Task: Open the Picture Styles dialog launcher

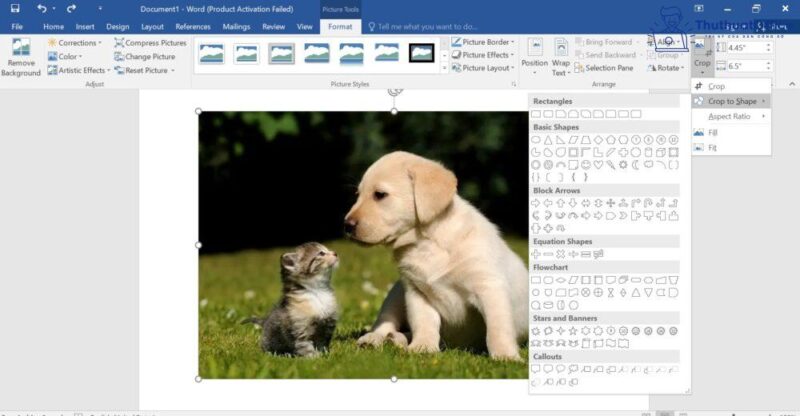Action: [x=514, y=84]
